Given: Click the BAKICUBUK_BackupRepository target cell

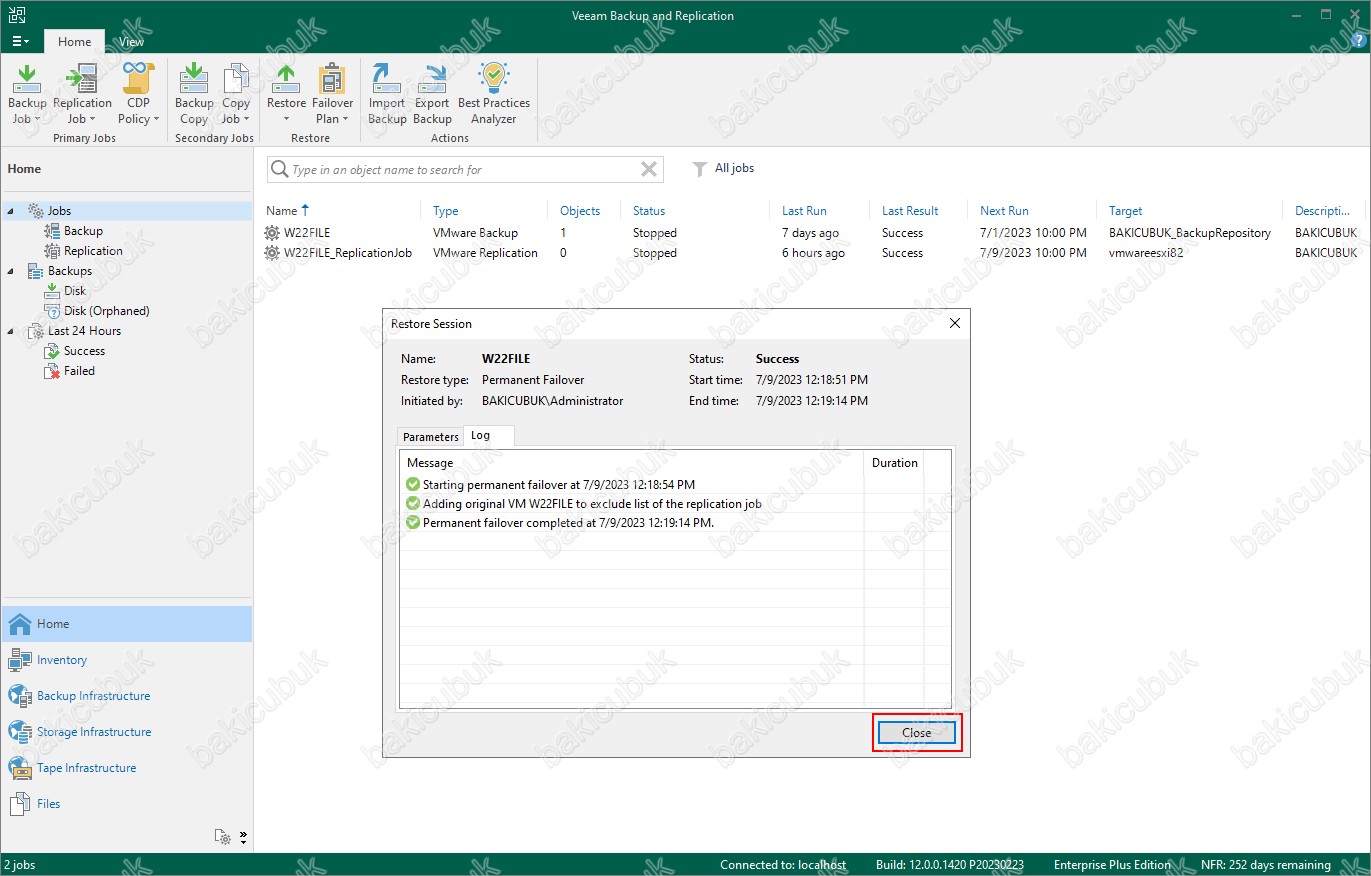Looking at the screenshot, I should coord(1190,233).
